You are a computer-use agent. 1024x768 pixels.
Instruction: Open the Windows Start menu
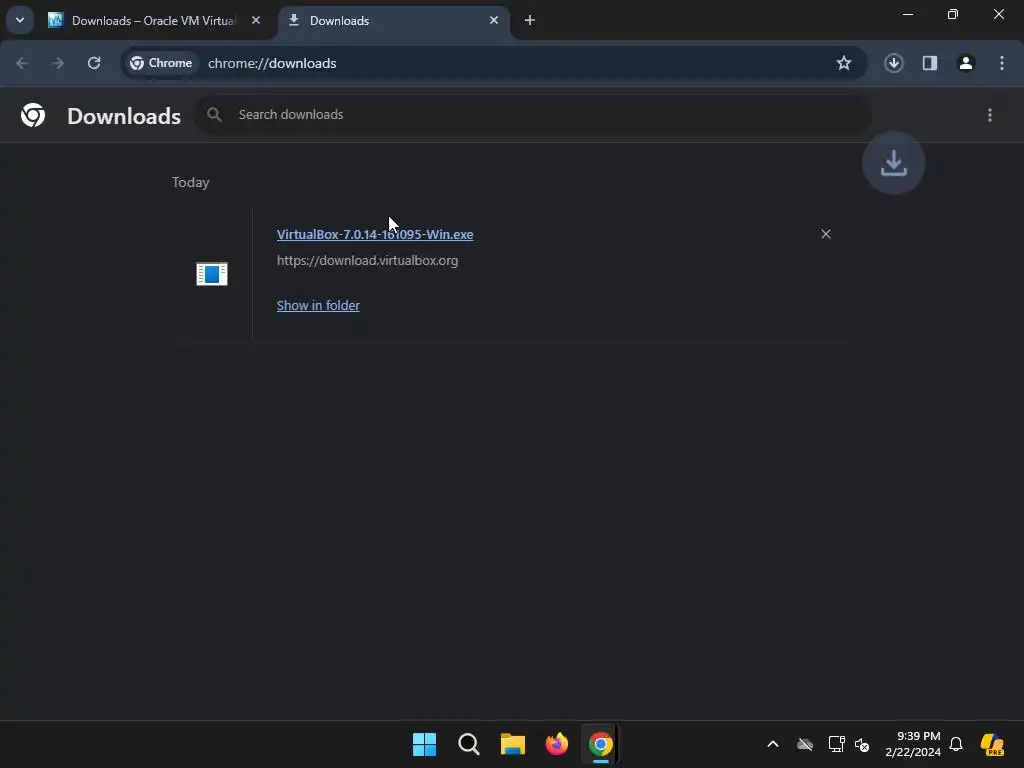point(424,744)
